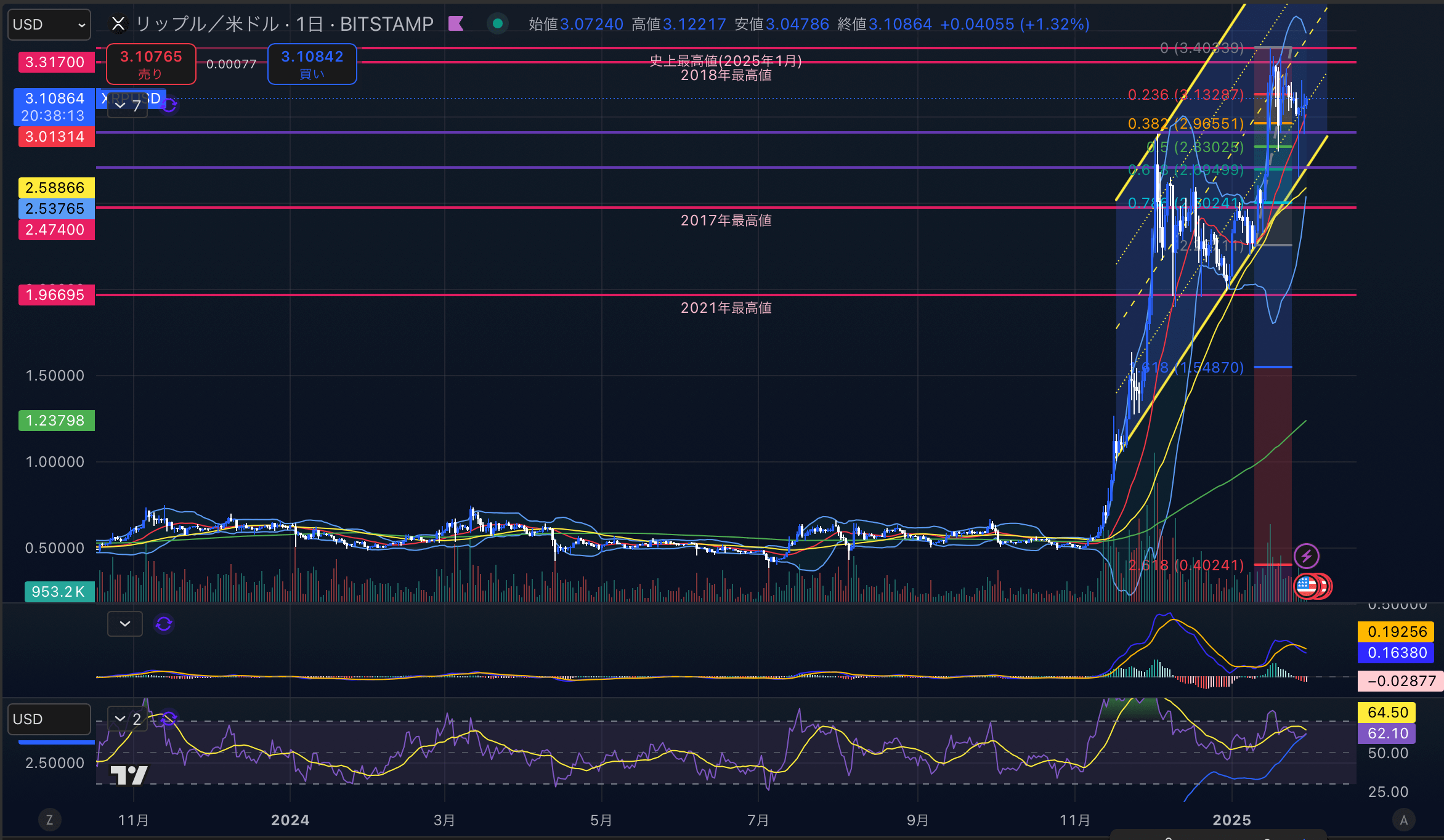Select the Fibonacci level 2.618 (0.40241)
1444x840 pixels.
pyautogui.click(x=1186, y=565)
